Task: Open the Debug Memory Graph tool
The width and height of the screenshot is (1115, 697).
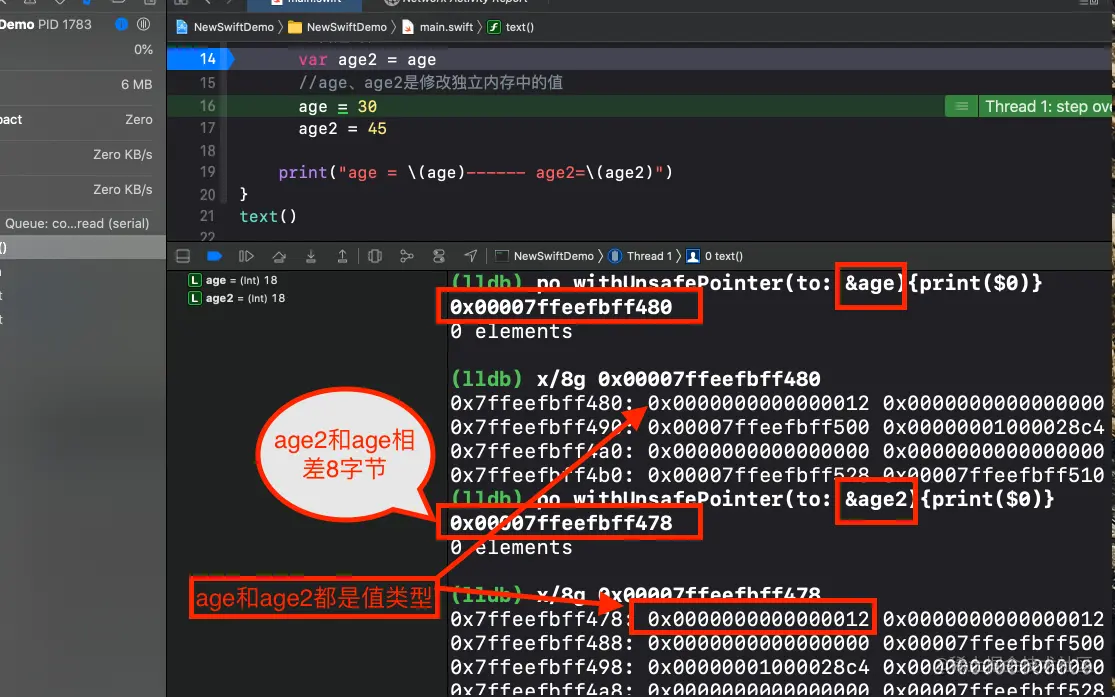Action: 407,256
